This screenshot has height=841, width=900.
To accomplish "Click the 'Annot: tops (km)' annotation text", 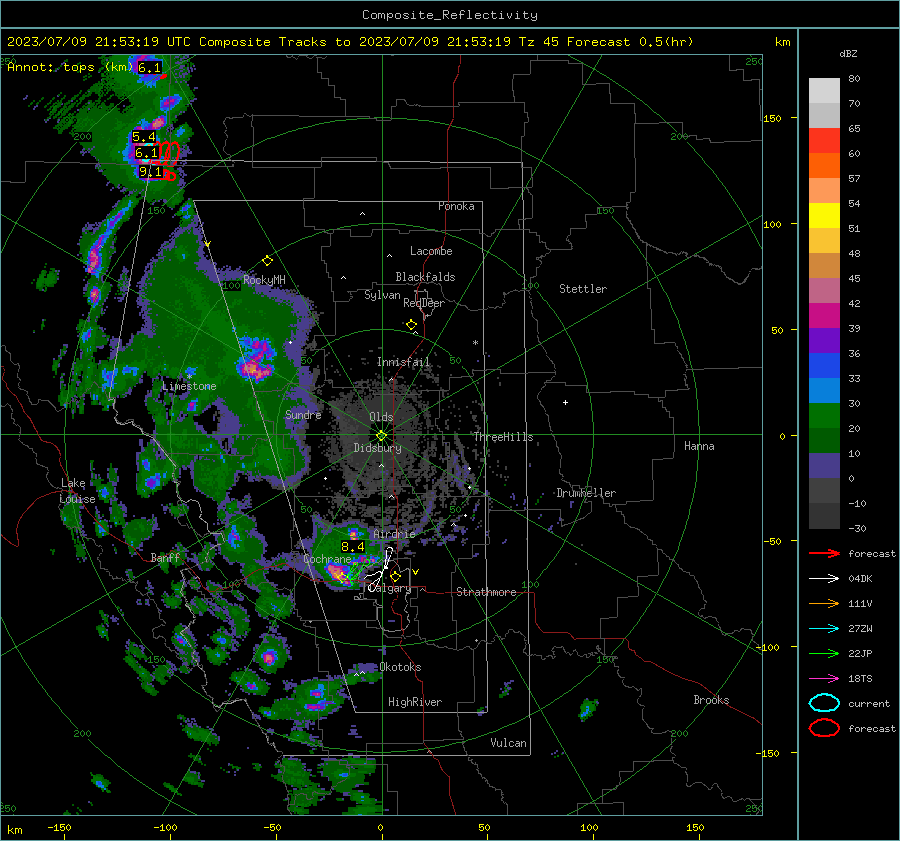I will click(70, 67).
